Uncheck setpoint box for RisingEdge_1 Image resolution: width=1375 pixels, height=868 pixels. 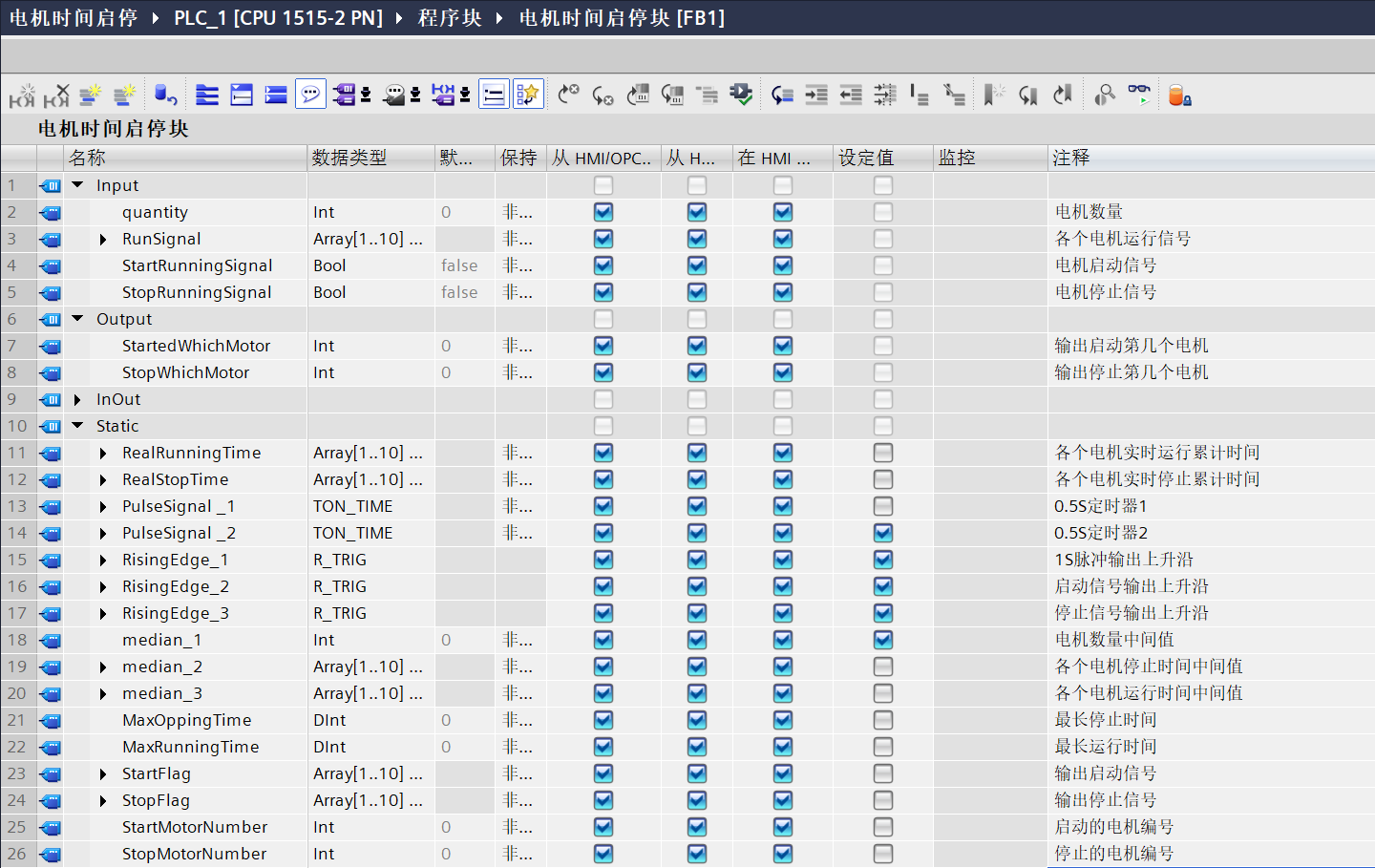(x=883, y=560)
